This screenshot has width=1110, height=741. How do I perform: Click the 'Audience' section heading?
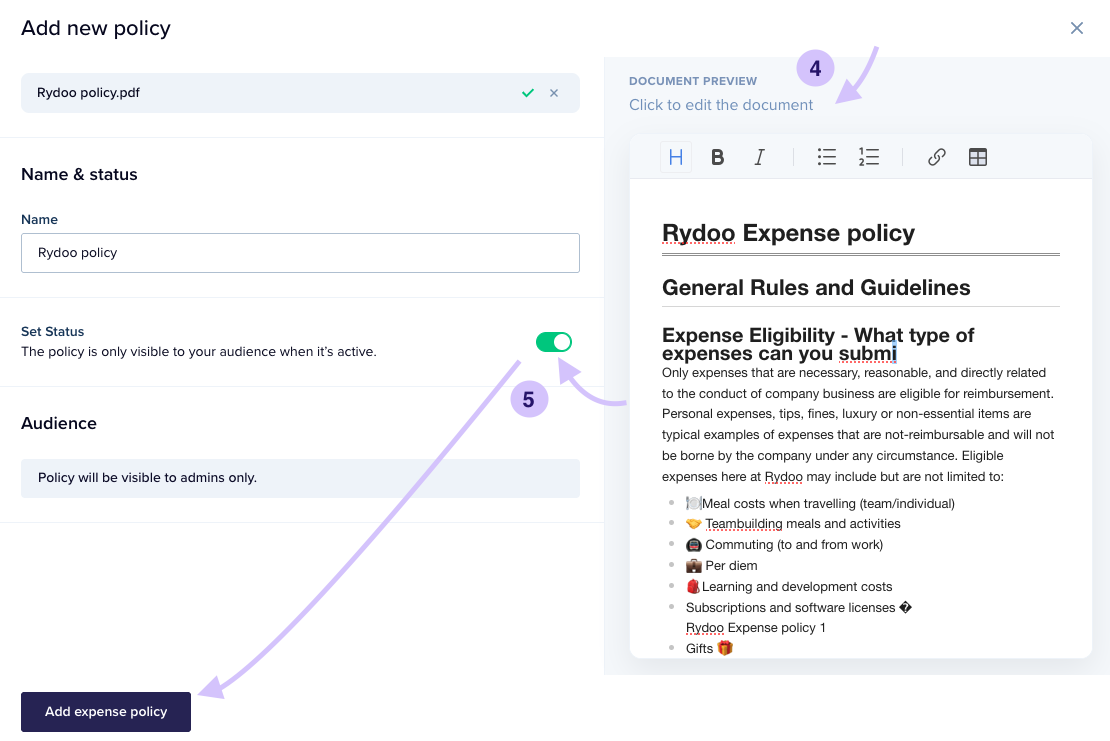click(59, 423)
